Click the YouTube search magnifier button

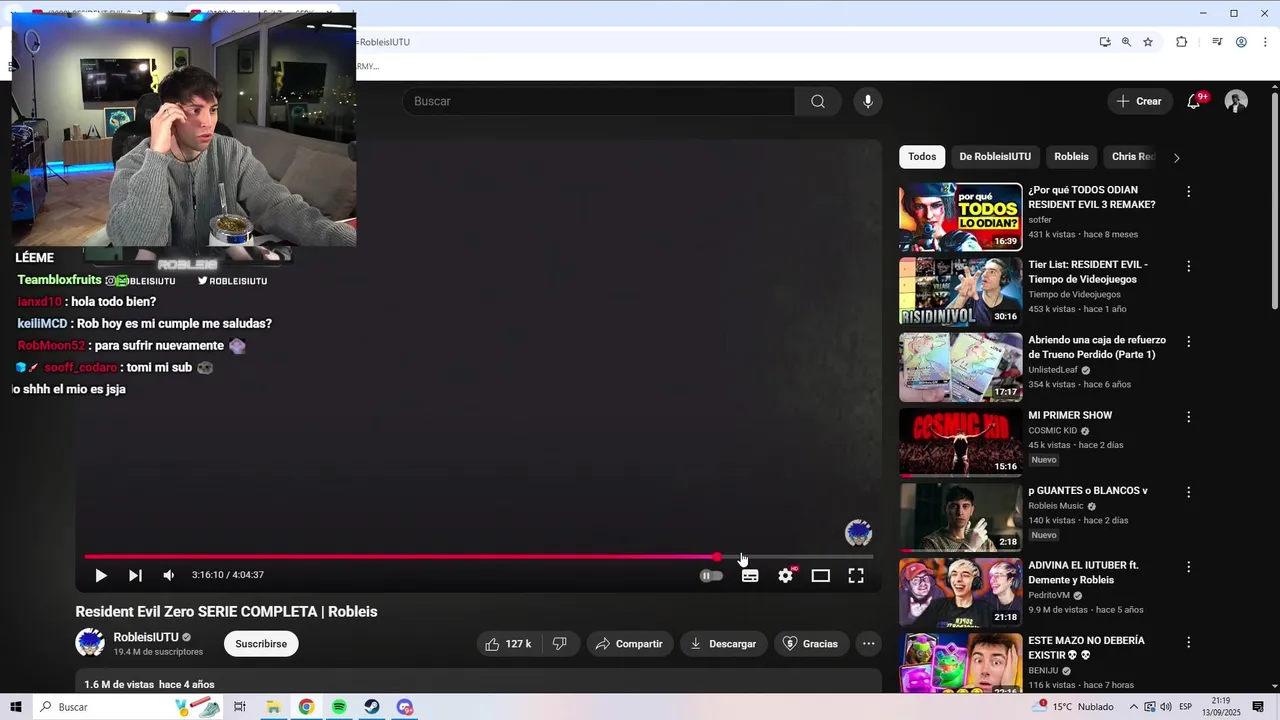click(x=818, y=101)
